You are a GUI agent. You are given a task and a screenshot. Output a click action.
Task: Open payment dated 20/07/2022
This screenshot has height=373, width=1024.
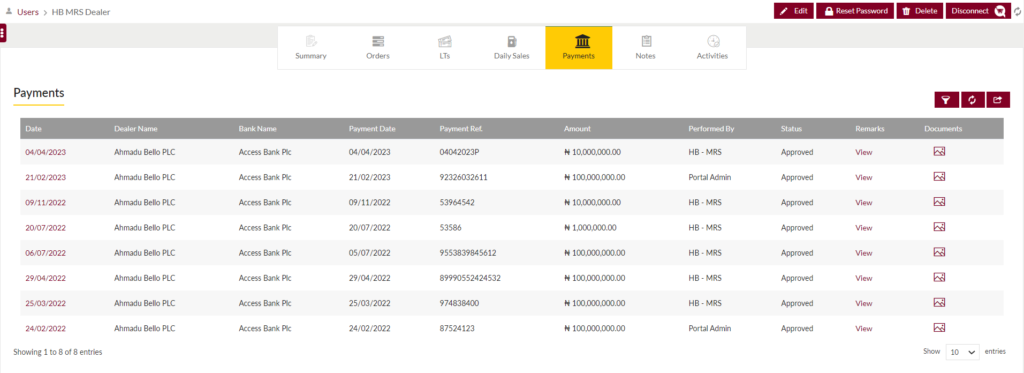coord(46,228)
